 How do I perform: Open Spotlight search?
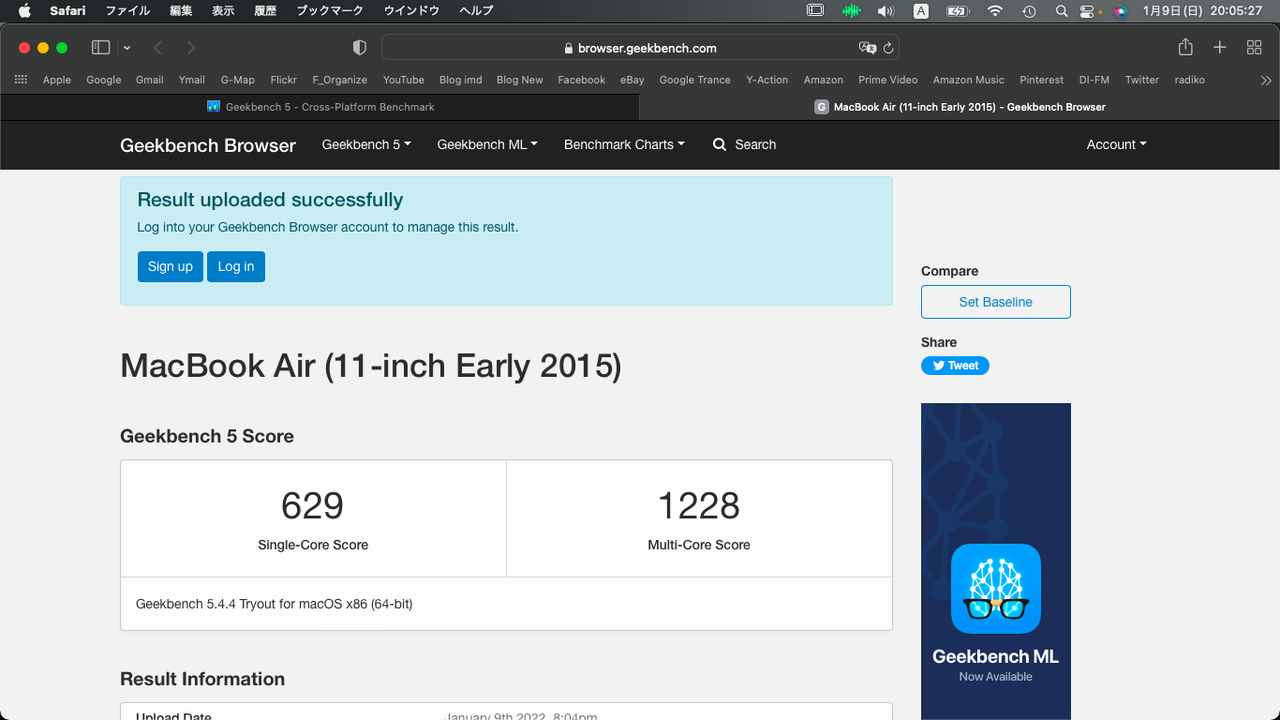pyautogui.click(x=1061, y=11)
